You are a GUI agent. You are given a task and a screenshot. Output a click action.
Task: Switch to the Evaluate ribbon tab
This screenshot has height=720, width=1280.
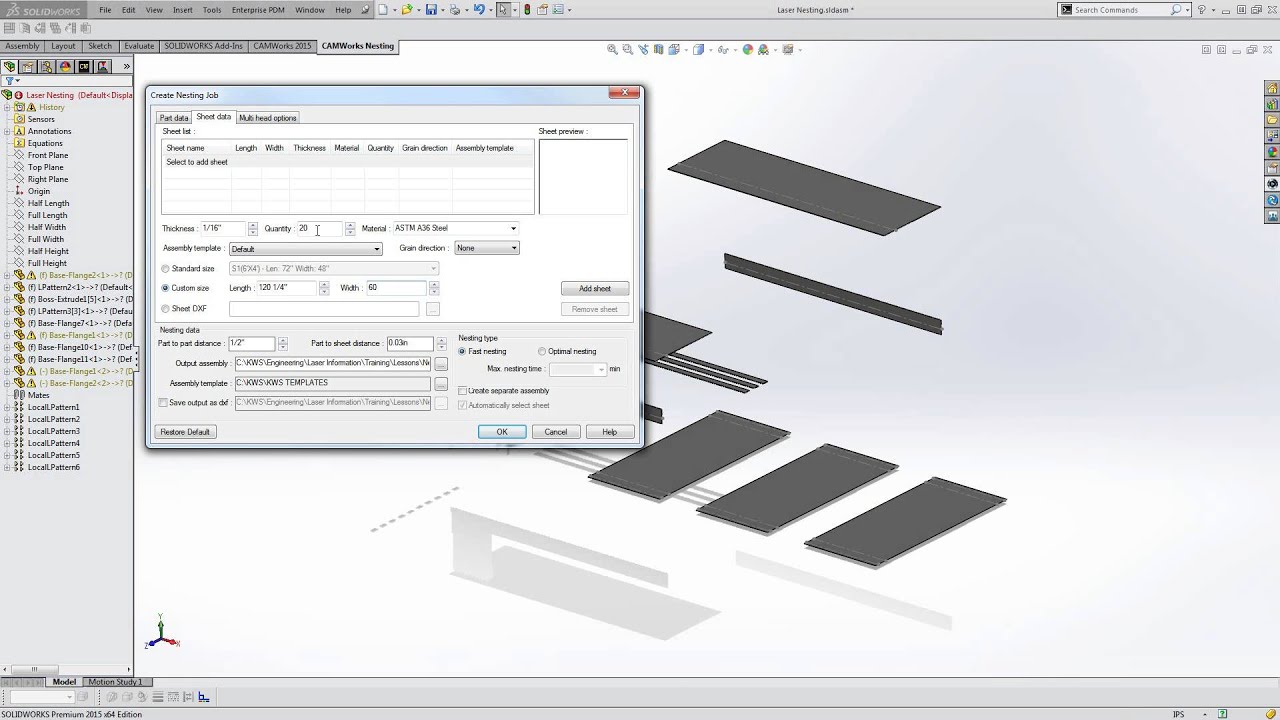click(x=139, y=46)
